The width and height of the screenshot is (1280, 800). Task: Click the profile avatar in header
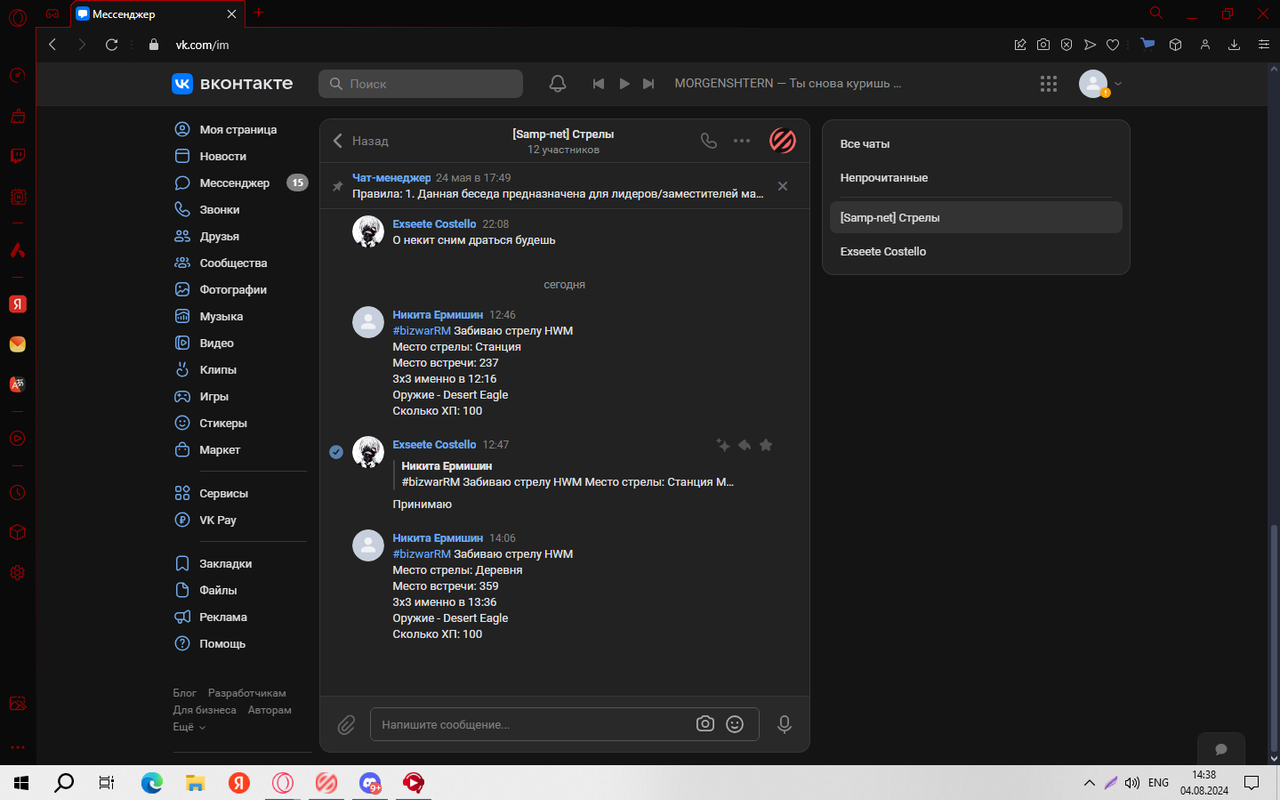click(1092, 84)
